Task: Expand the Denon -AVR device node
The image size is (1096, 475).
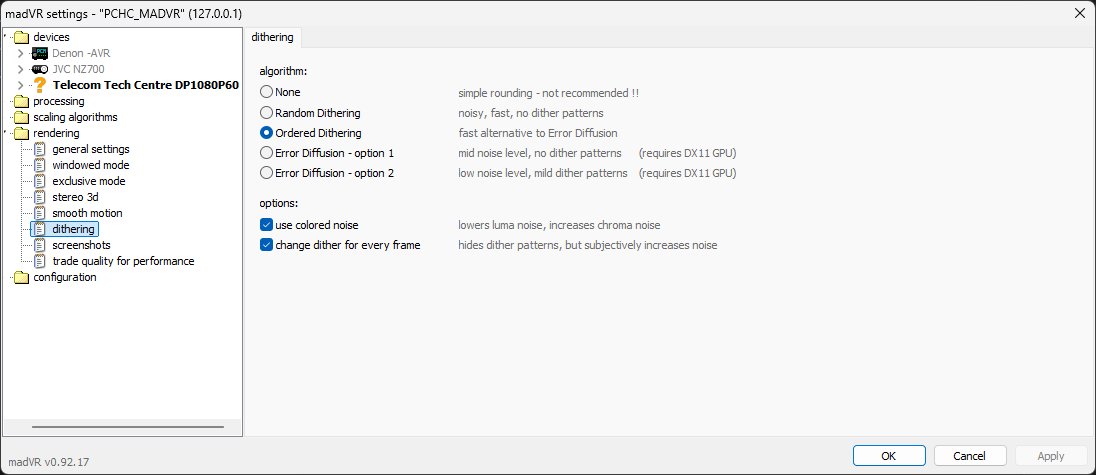Action: 20,53
